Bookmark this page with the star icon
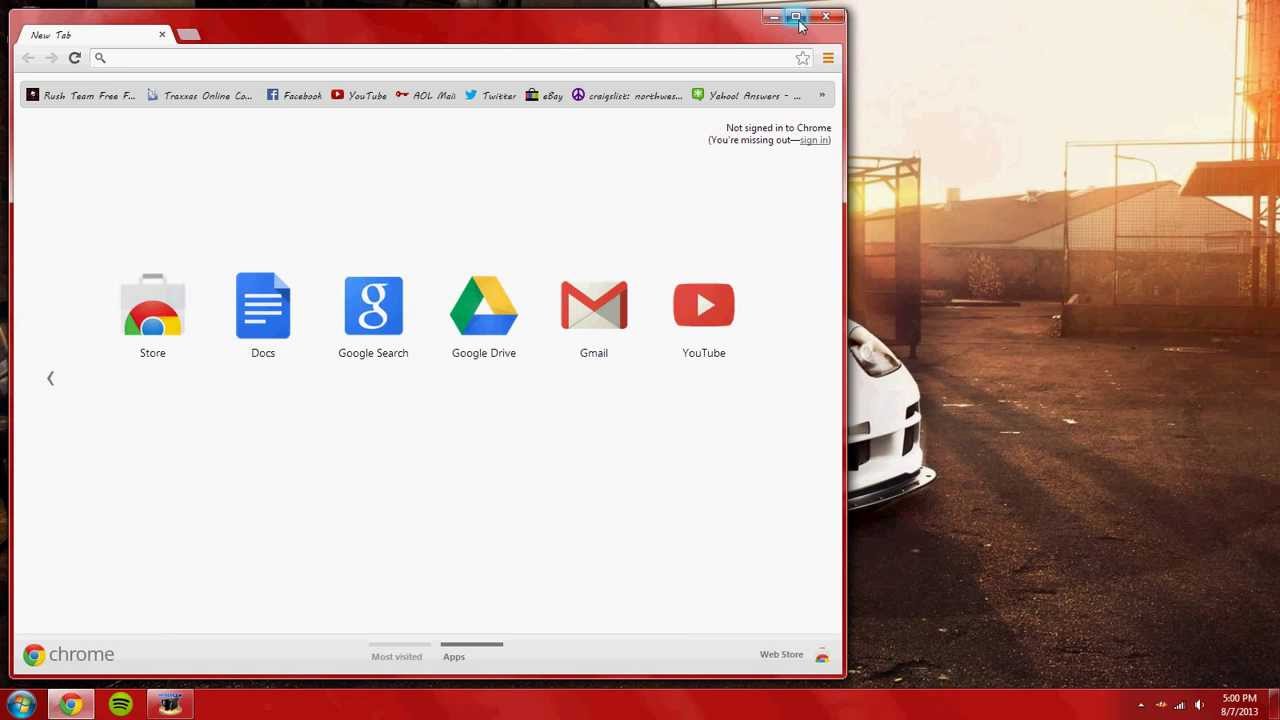The height and width of the screenshot is (720, 1280). point(803,58)
